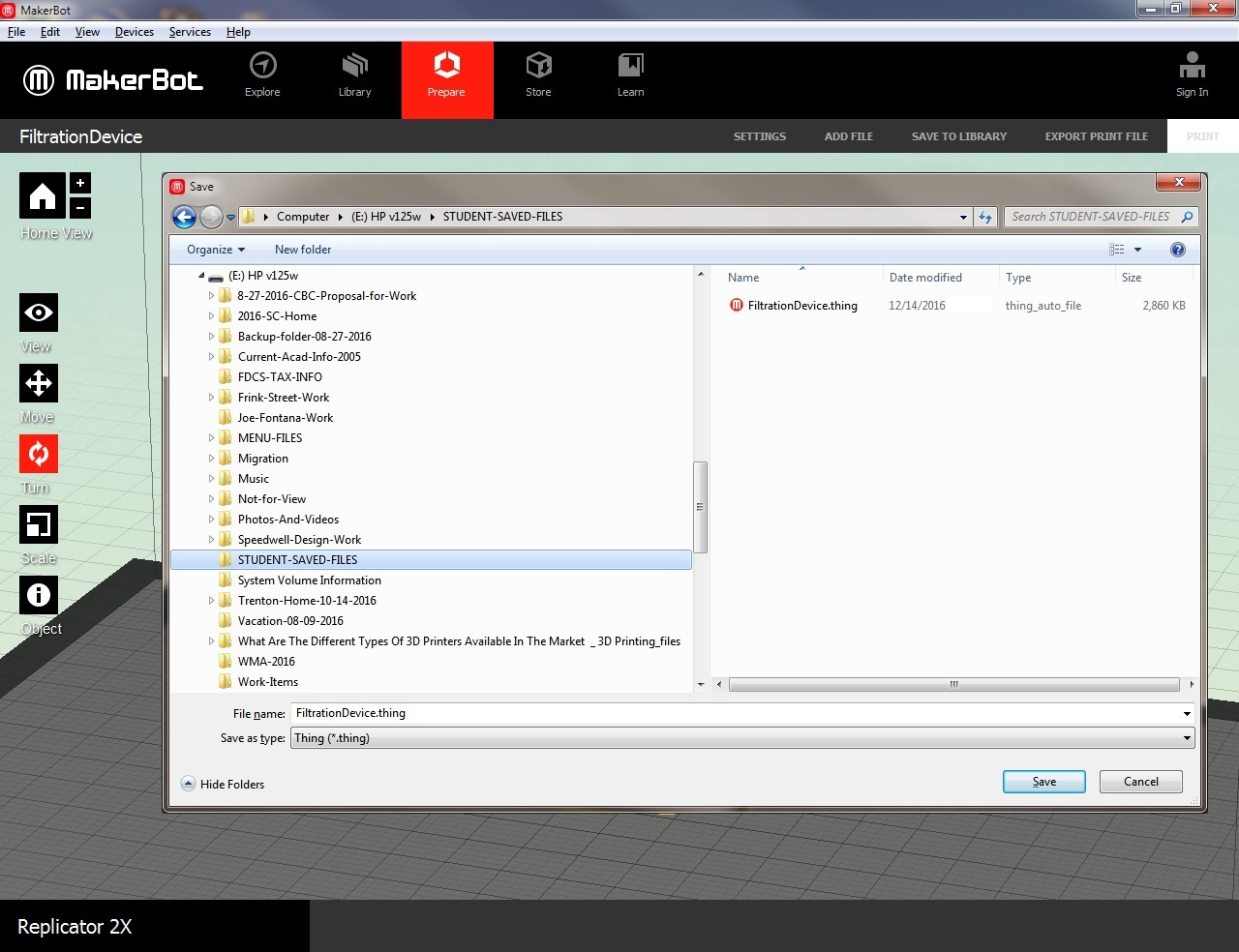Zoom out with the minus button
This screenshot has width=1239, height=952.
[80, 207]
